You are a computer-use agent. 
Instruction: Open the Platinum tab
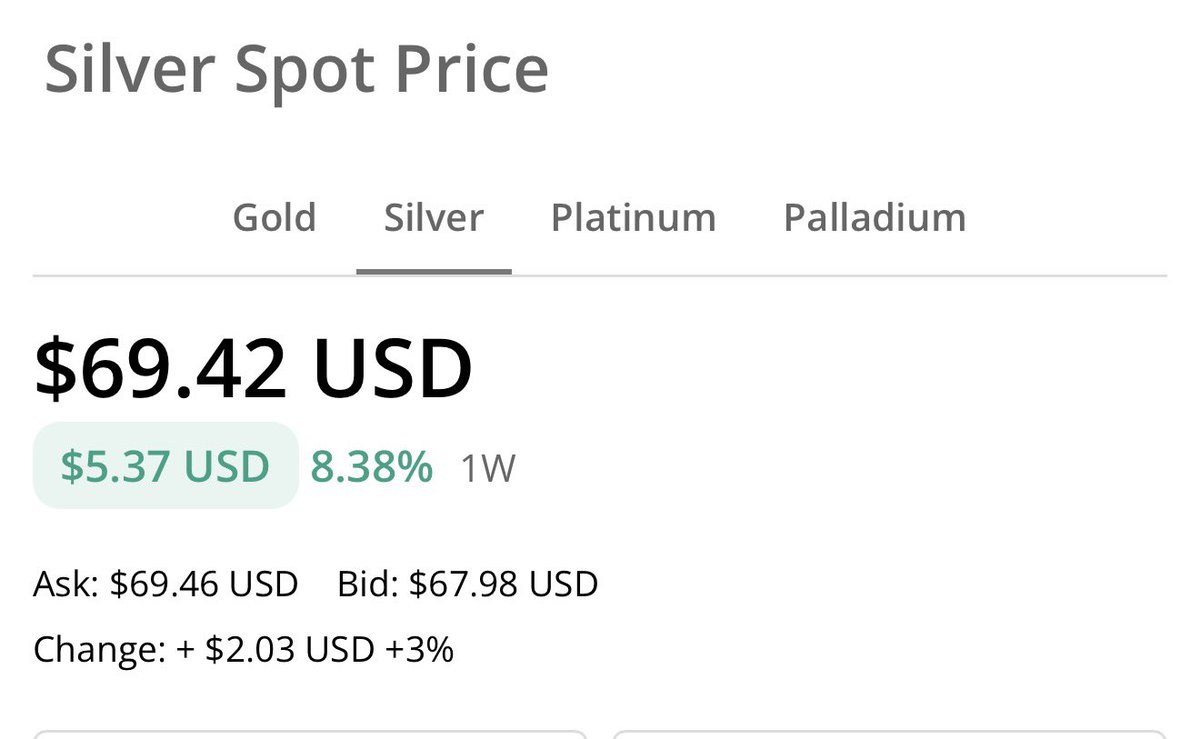[633, 217]
